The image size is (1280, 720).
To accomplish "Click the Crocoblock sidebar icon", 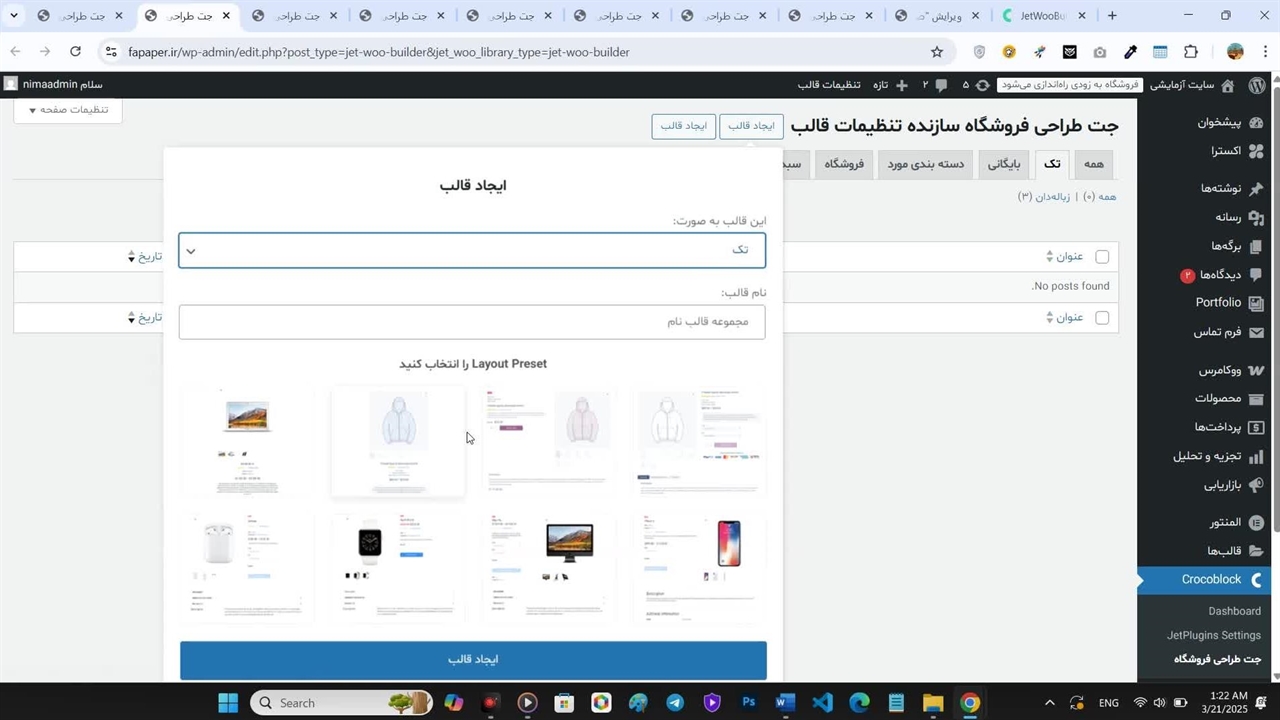I will (1256, 580).
